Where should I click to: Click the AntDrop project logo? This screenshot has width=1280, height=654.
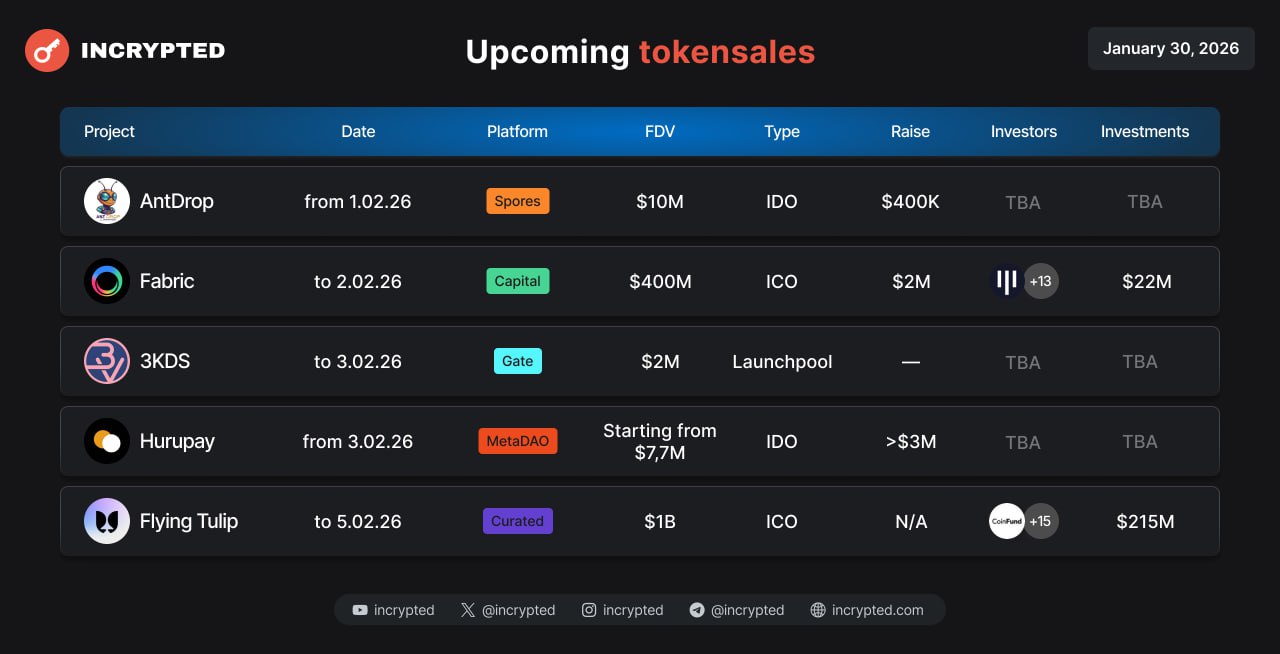(107, 201)
